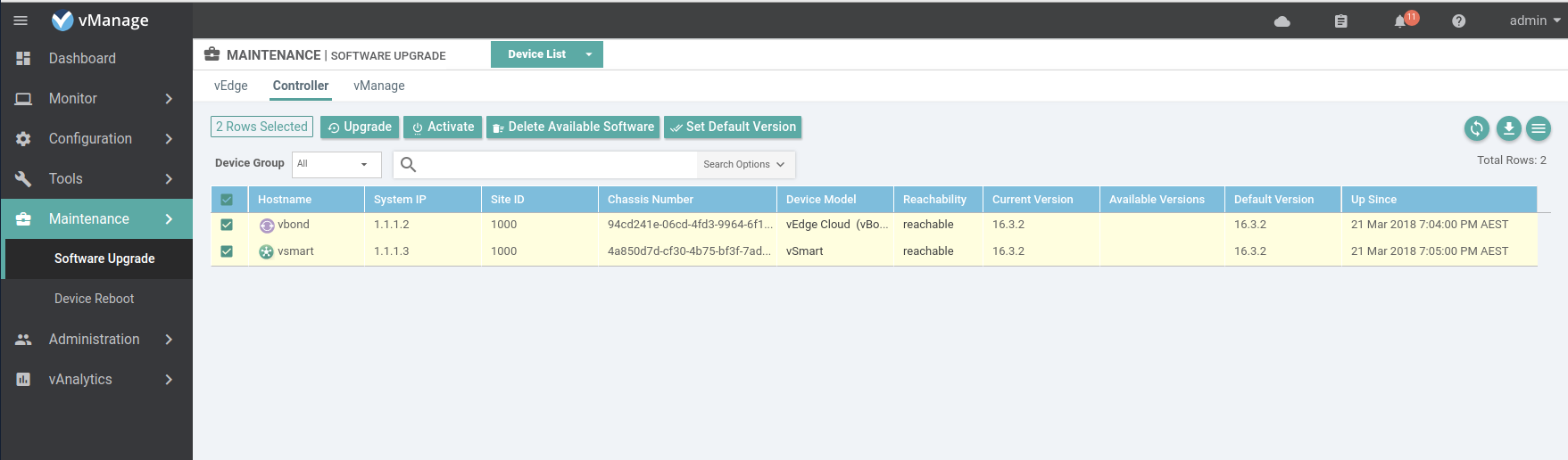Expand Search Options dropdown
This screenshot has width=1568, height=460.
point(743,164)
